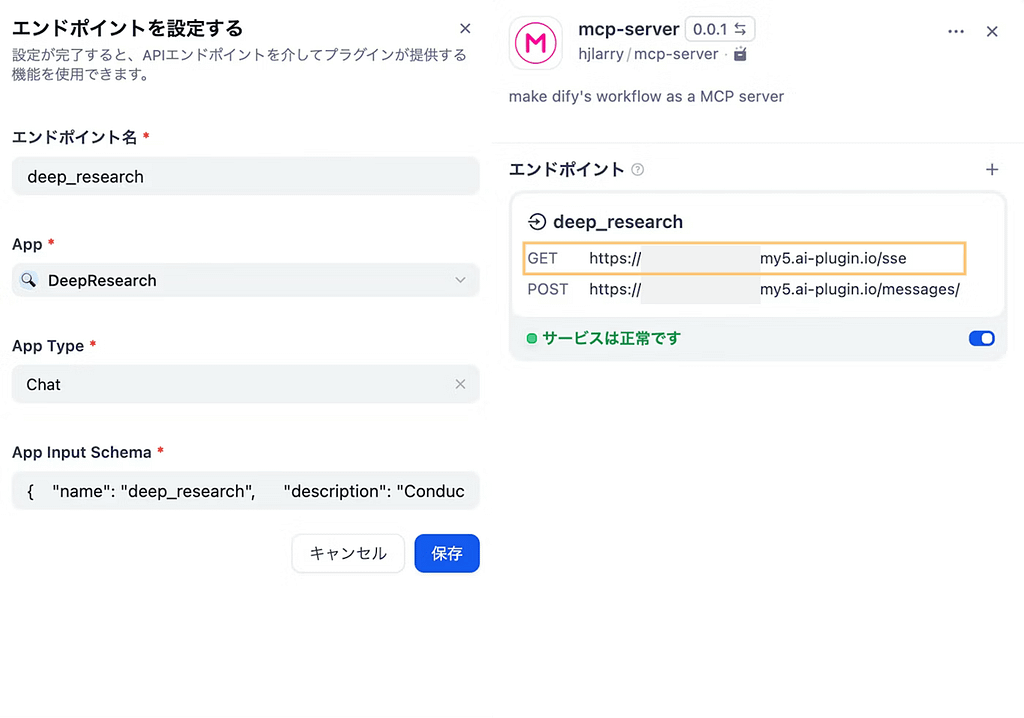The width and height of the screenshot is (1024, 718).
Task: Click the キャンセル cancel button
Action: (347, 553)
